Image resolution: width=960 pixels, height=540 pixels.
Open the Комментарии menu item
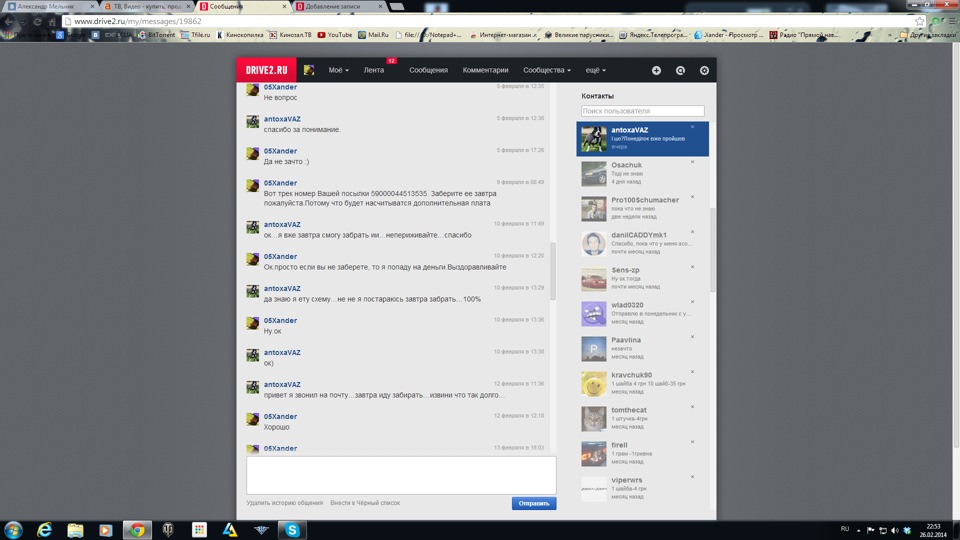486,70
